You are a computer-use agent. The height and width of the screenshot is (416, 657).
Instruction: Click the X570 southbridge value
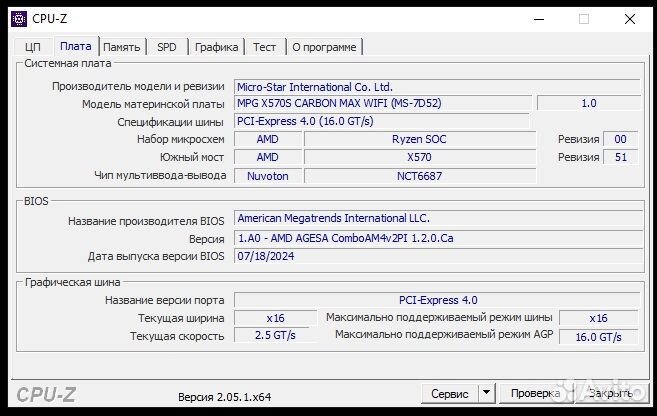[420, 157]
